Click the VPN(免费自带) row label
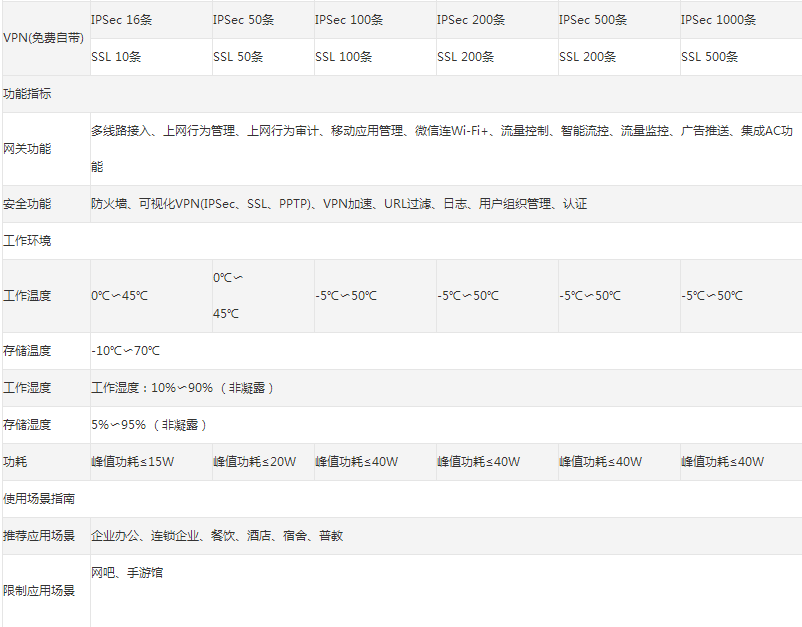This screenshot has height=627, width=802. click(x=43, y=38)
